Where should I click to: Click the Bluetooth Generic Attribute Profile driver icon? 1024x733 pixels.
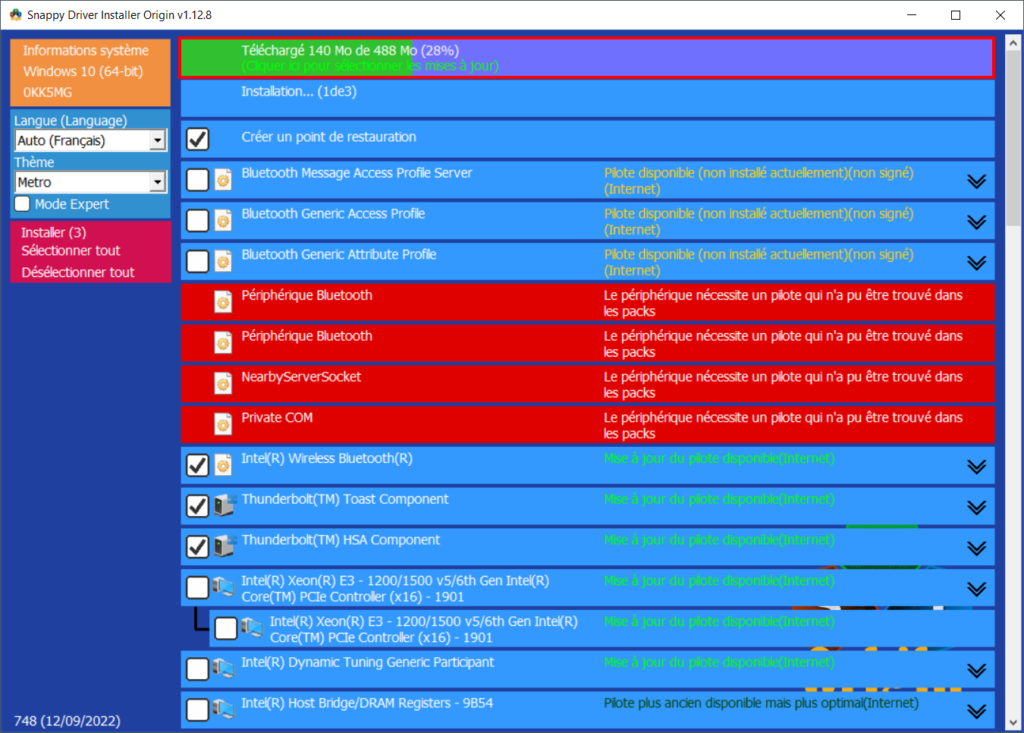tap(223, 261)
